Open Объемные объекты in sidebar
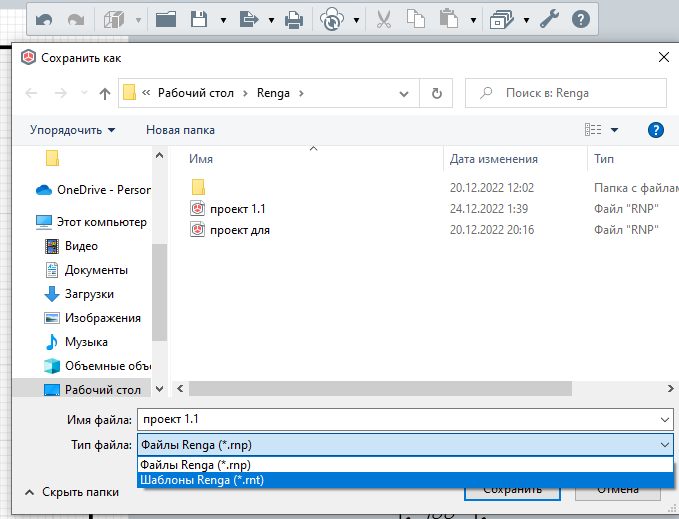Image resolution: width=679 pixels, height=519 pixels. [x=97, y=366]
